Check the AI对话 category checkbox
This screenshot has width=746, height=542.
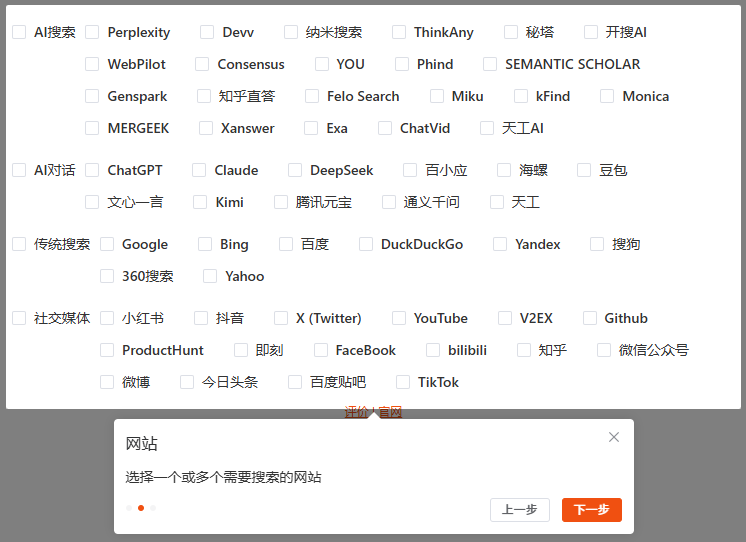pos(19,170)
